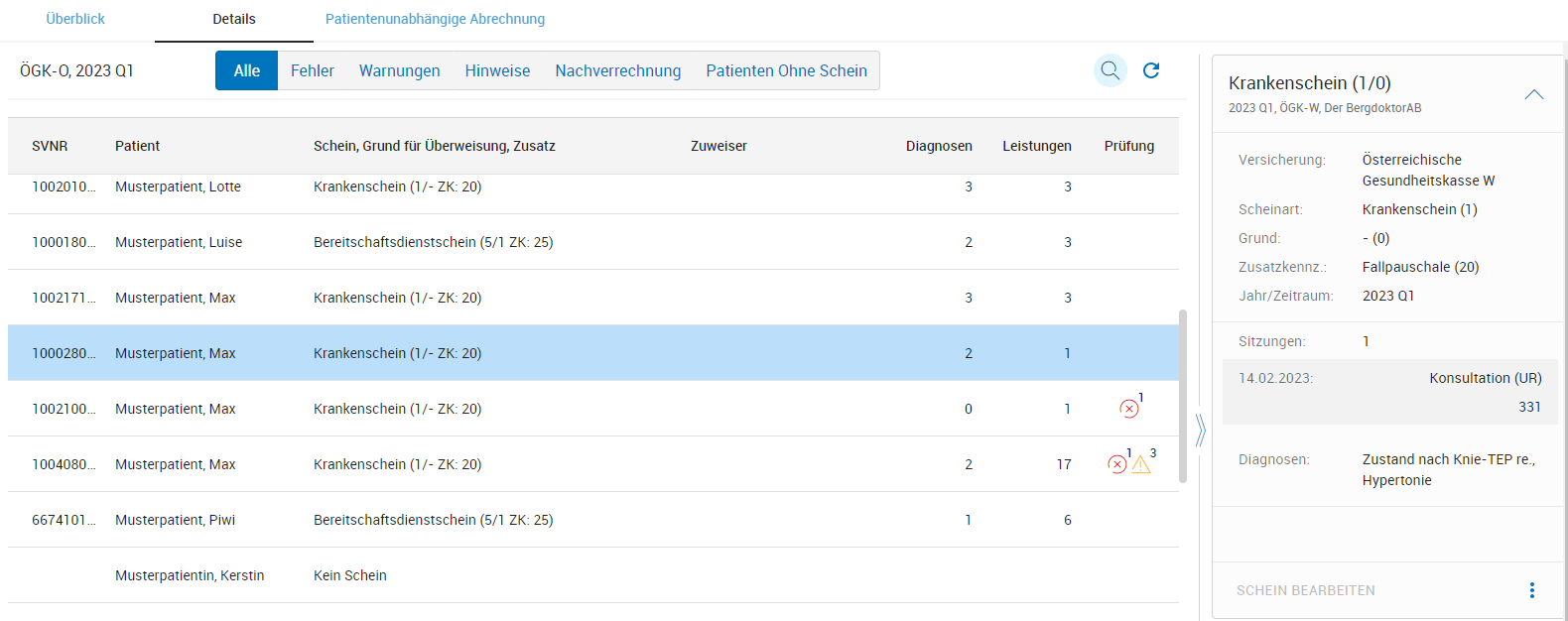Select the Alle filter button
Screen dimensions: 1568x621
246,70
